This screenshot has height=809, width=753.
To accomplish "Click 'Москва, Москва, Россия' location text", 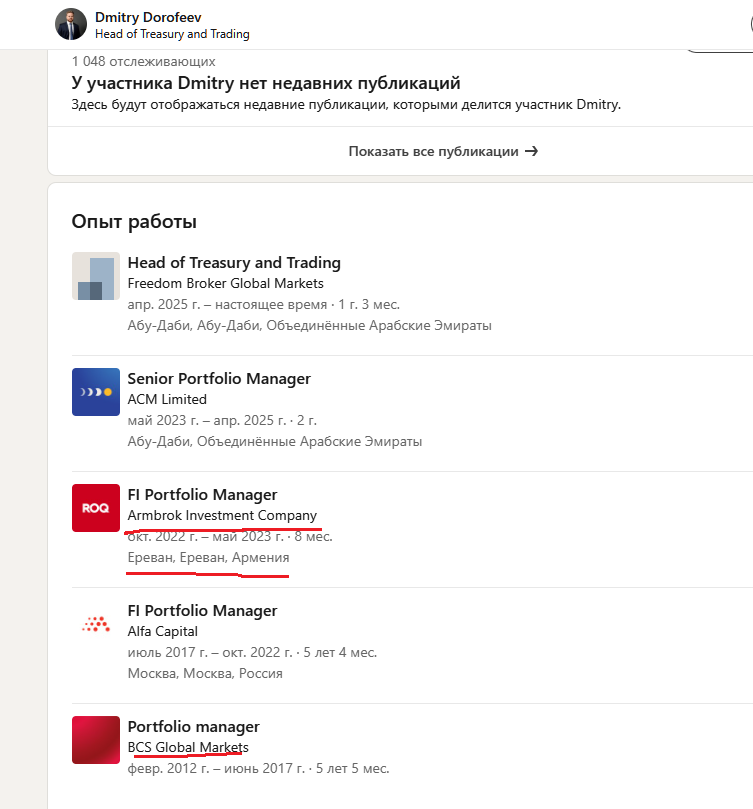I will (x=205, y=674).
